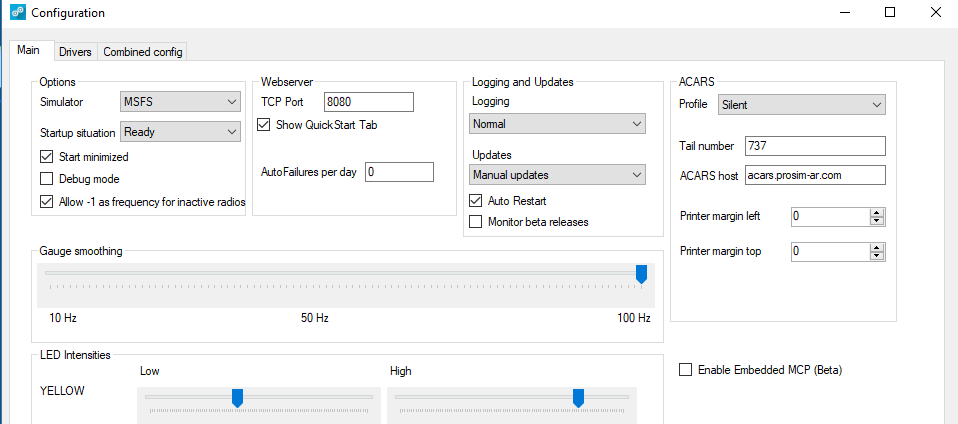The image size is (958, 424).
Task: Click the 100 Hz label under Gauge smoothing
Action: tap(634, 318)
